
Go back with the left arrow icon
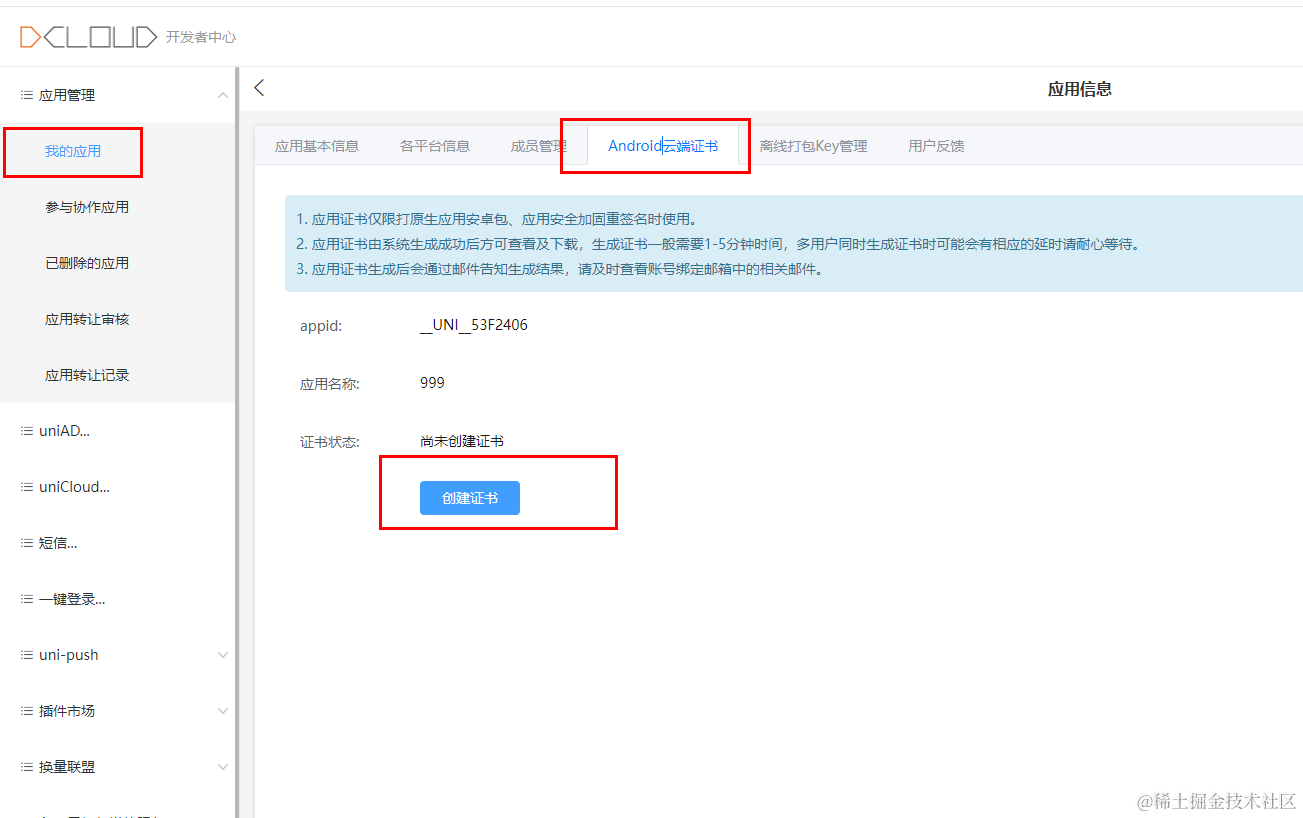point(259,88)
